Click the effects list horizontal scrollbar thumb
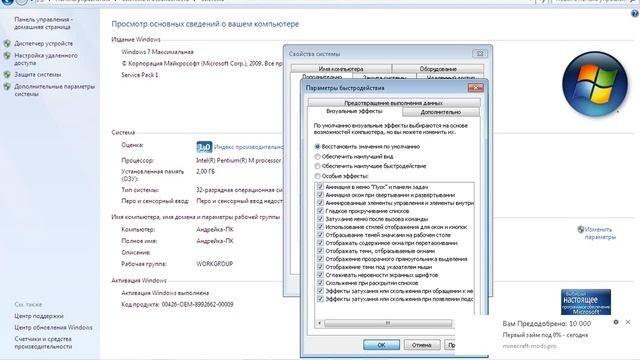This screenshot has height=360, width=640. pyautogui.click(x=388, y=323)
